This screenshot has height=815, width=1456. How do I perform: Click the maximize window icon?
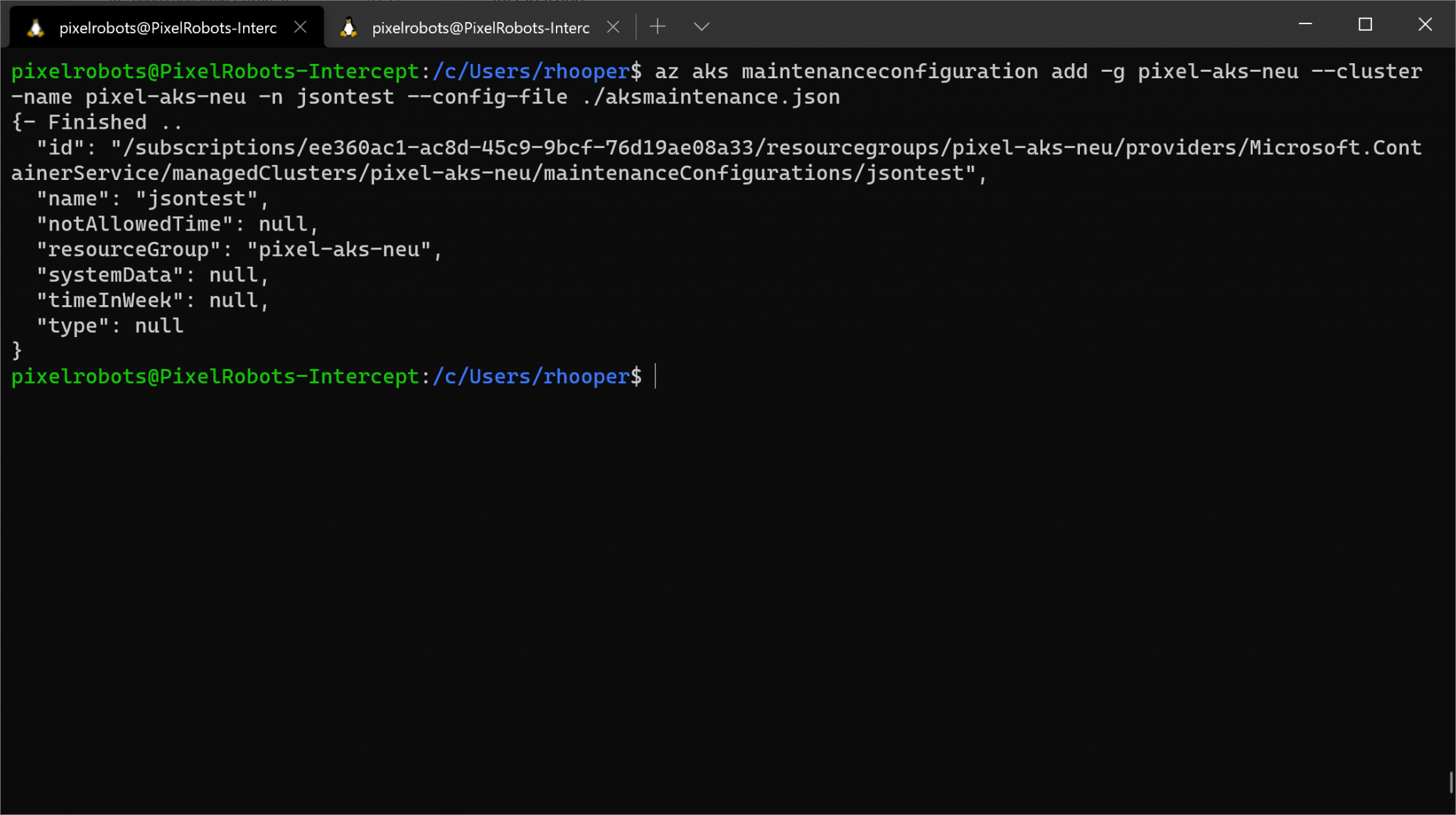(x=1365, y=24)
